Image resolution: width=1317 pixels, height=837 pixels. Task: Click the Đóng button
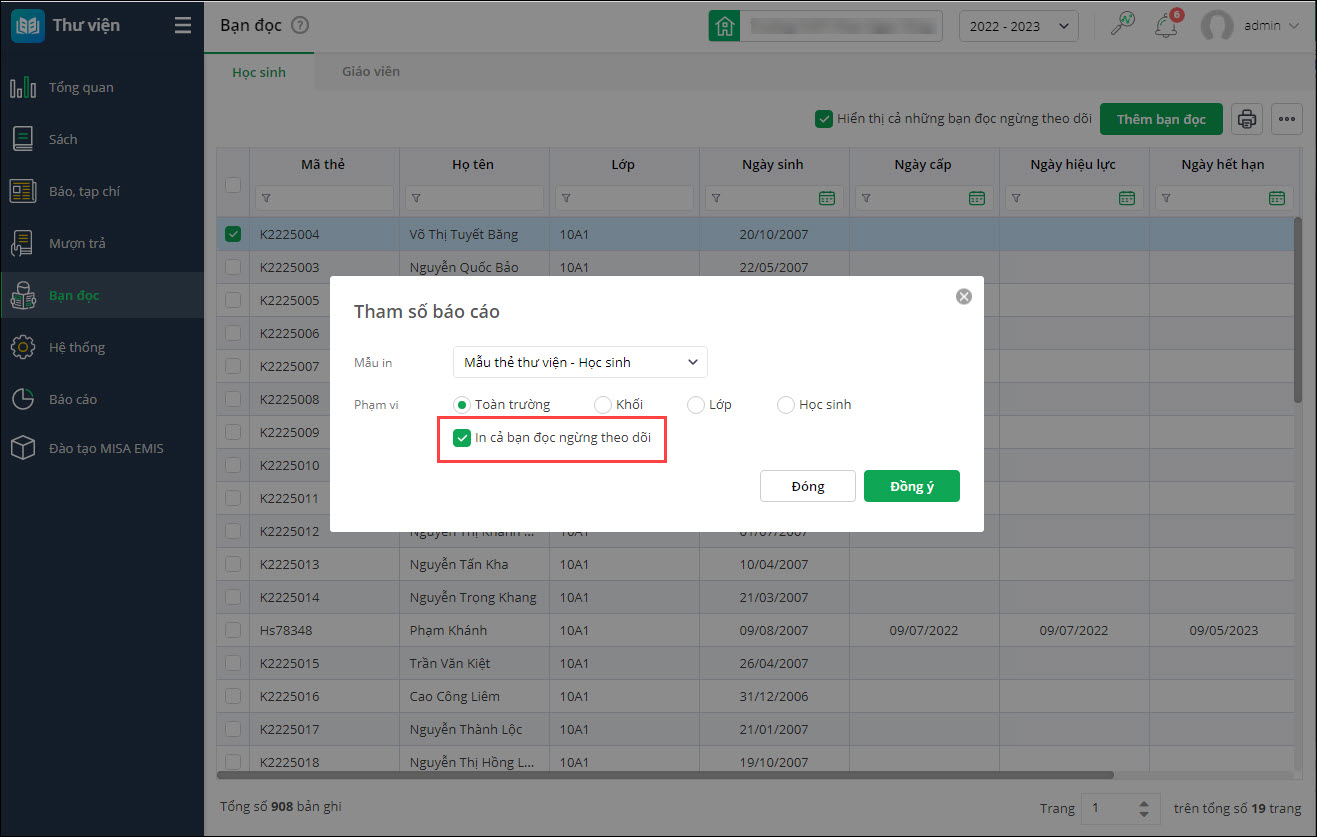coord(808,486)
